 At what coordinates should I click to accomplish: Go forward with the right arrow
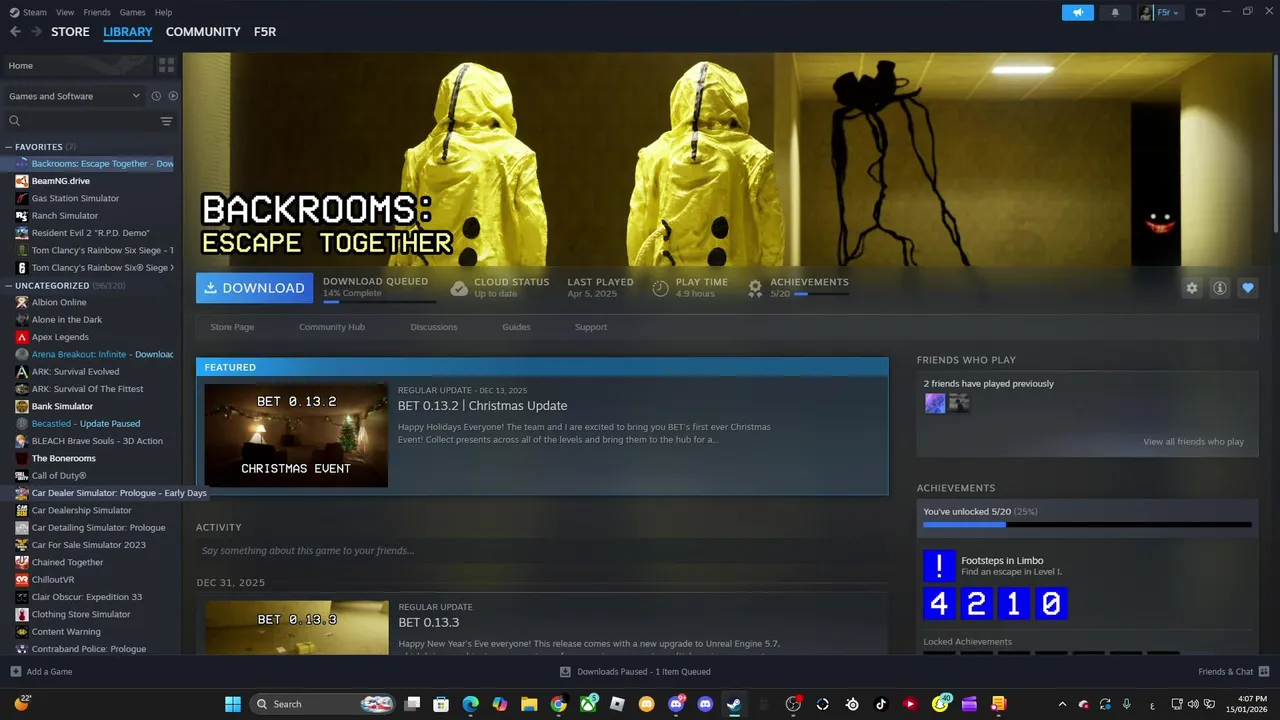pyautogui.click(x=36, y=32)
